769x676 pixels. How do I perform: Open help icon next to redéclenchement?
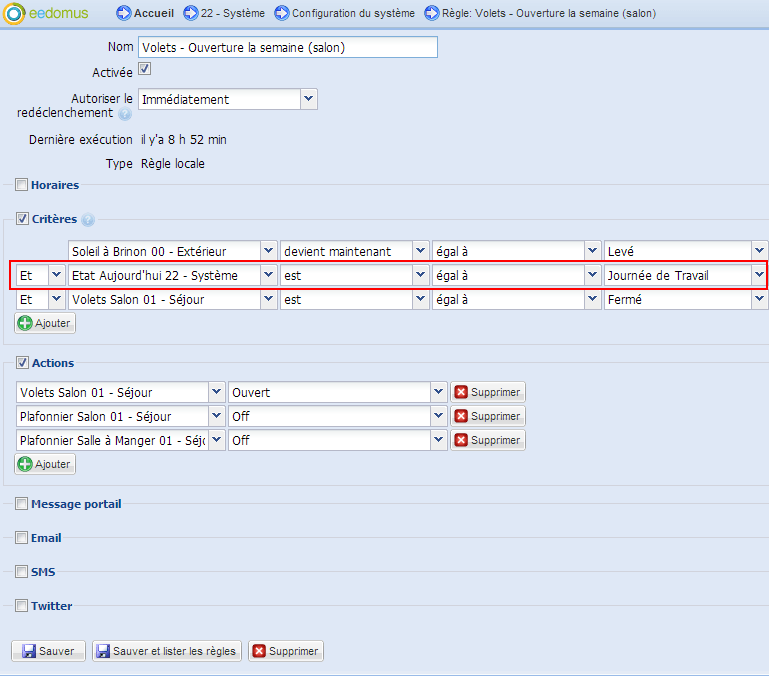(x=125, y=114)
